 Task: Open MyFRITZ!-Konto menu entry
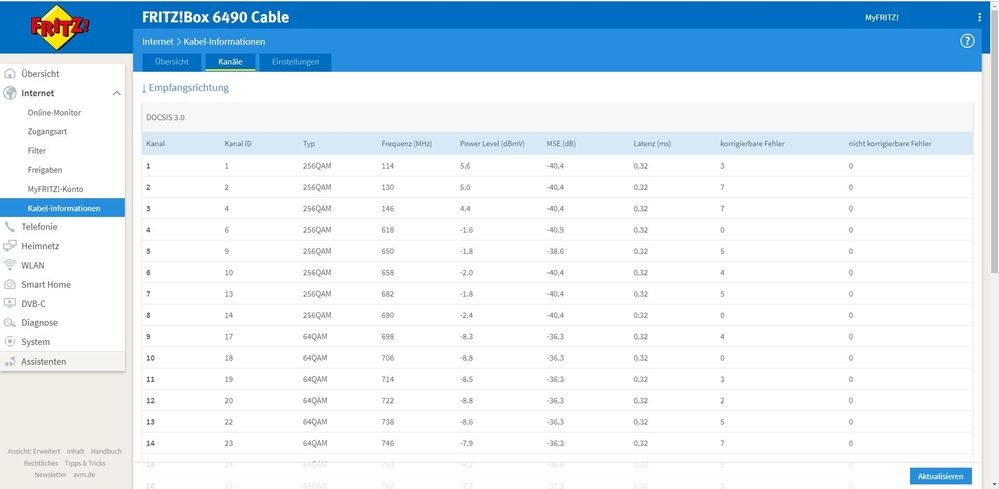click(x=55, y=189)
